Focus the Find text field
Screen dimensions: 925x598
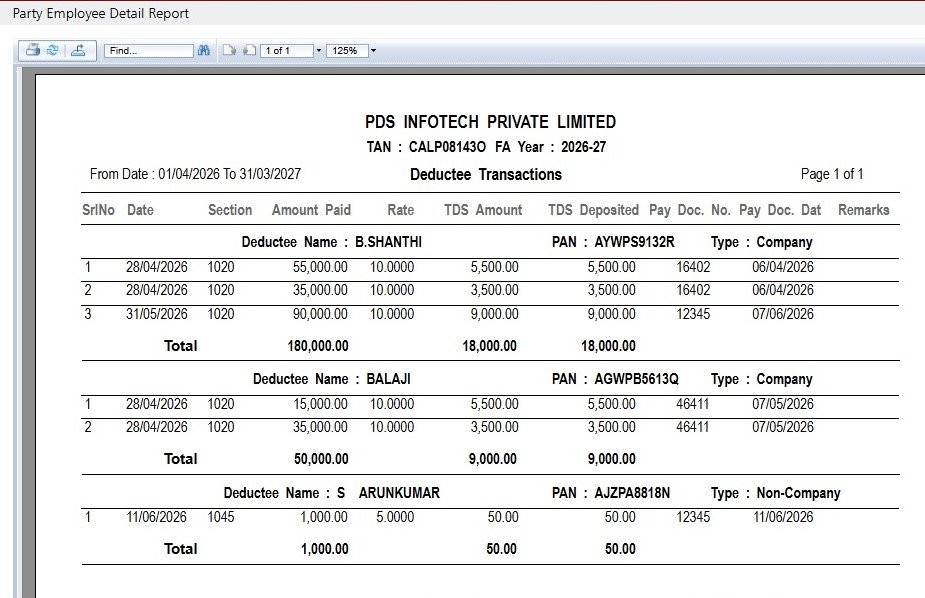[149, 51]
